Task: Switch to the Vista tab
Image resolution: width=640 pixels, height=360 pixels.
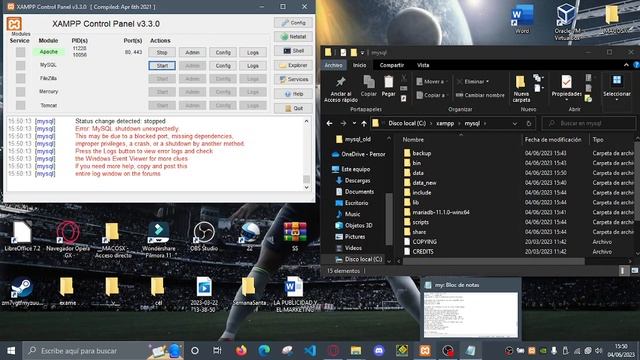Action: tap(423, 65)
